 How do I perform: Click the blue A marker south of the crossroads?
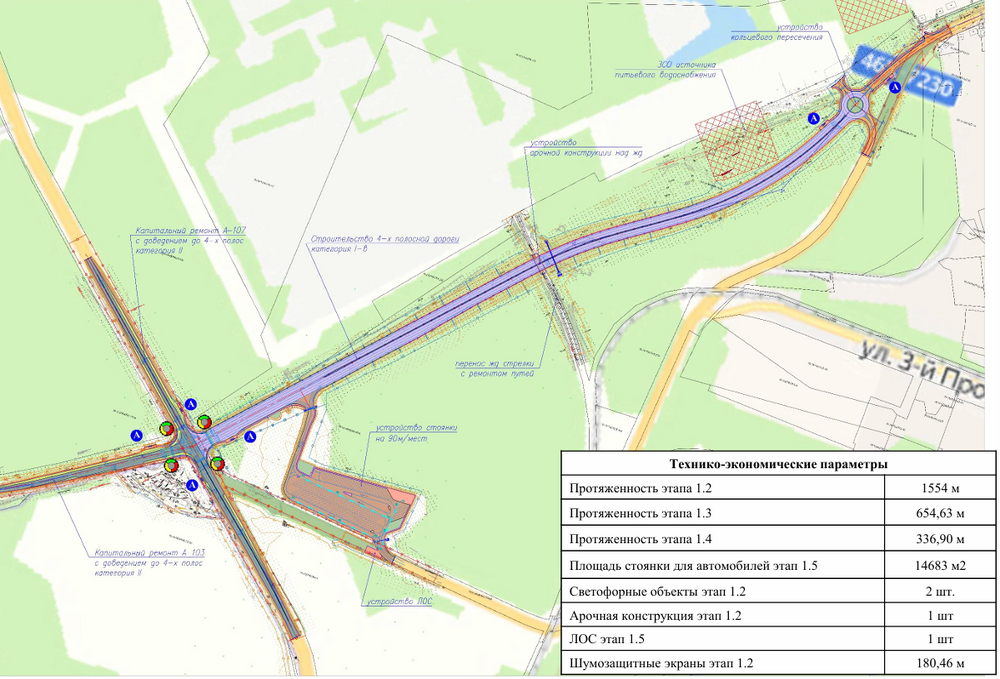coord(193,485)
